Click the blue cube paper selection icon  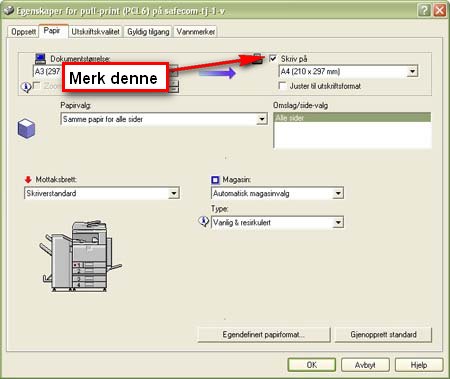pyautogui.click(x=26, y=128)
